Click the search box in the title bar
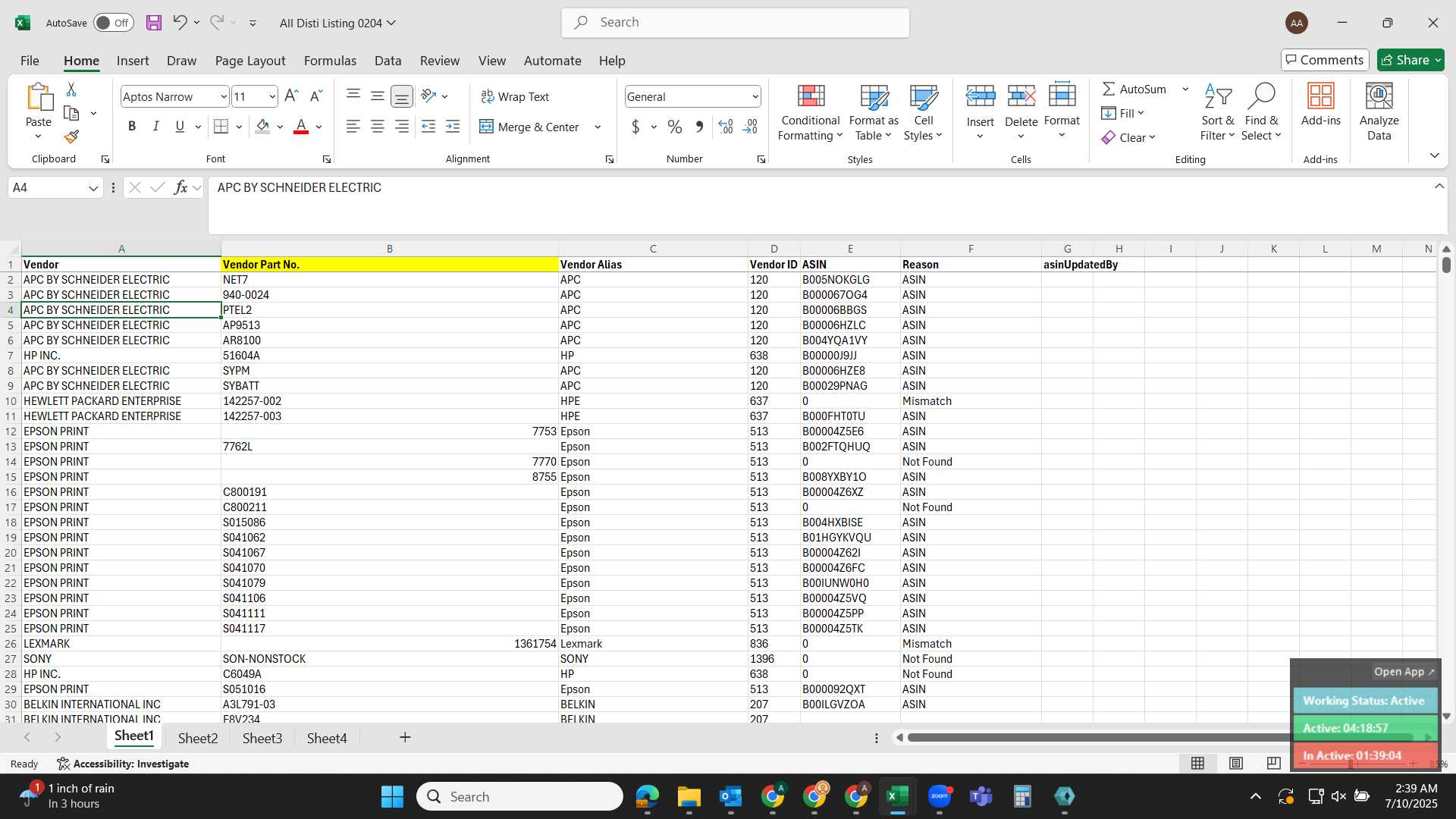The image size is (1456, 819). (736, 23)
